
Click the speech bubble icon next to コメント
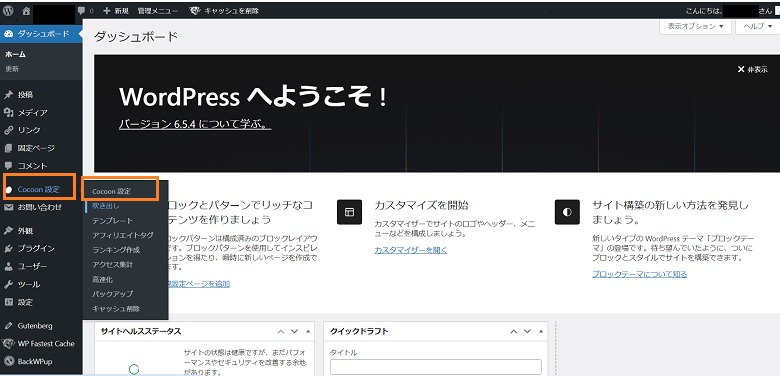8,166
